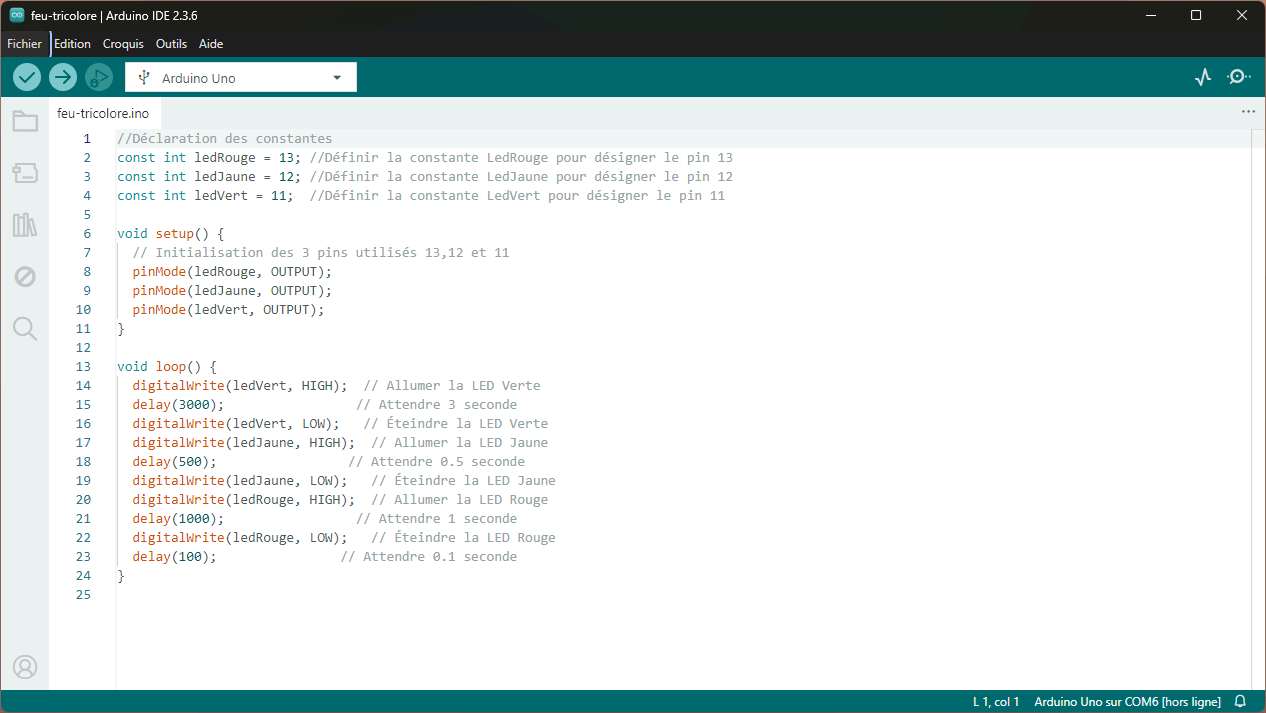1266x713 pixels.
Task: Open the tab options three-dots menu
Action: coord(1248,112)
